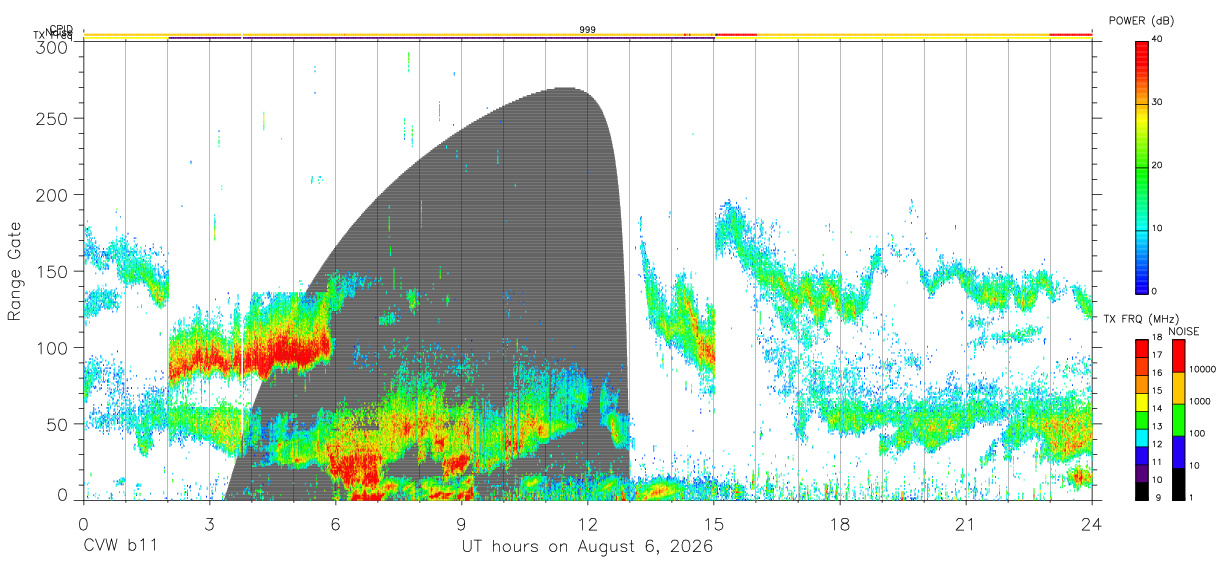Click the "999" CPID value at the top
The height and width of the screenshot is (567, 1228).
pos(588,30)
